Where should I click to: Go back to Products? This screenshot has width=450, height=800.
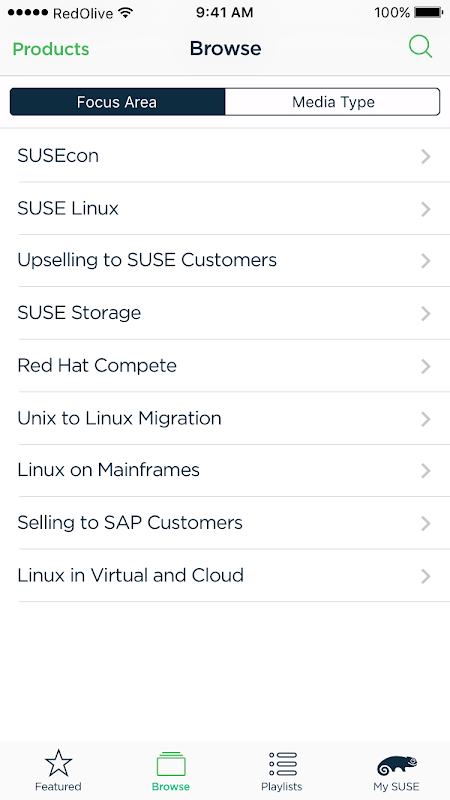[51, 49]
